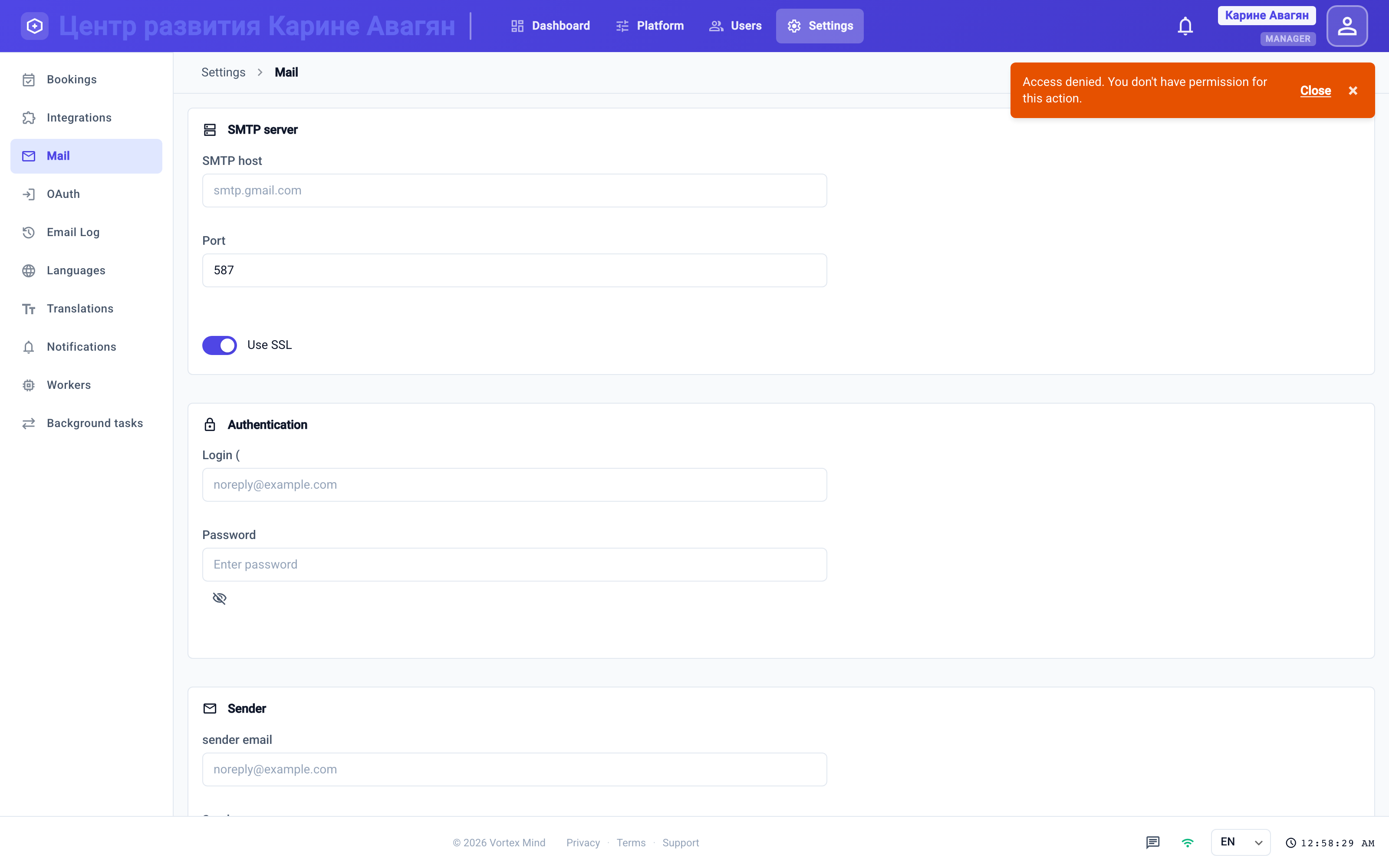Click the Access denied message text
The height and width of the screenshot is (868, 1389).
[1145, 90]
